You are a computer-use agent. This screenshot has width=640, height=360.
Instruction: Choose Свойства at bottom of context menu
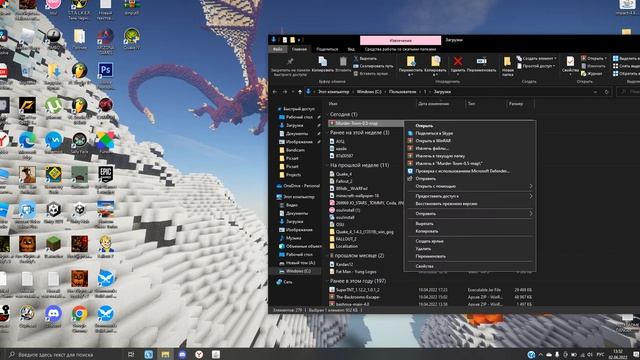coord(469,266)
